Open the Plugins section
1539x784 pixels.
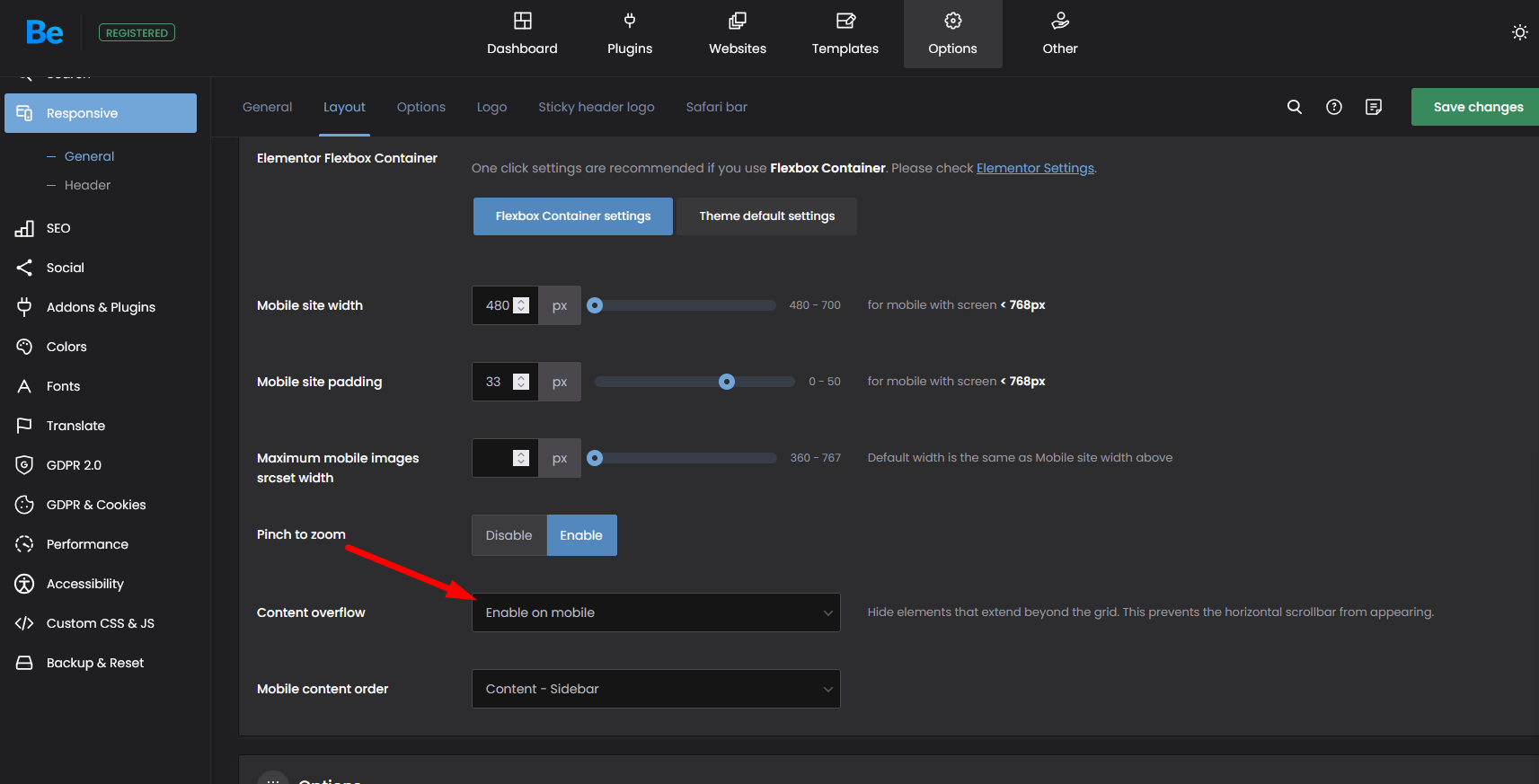click(x=630, y=34)
